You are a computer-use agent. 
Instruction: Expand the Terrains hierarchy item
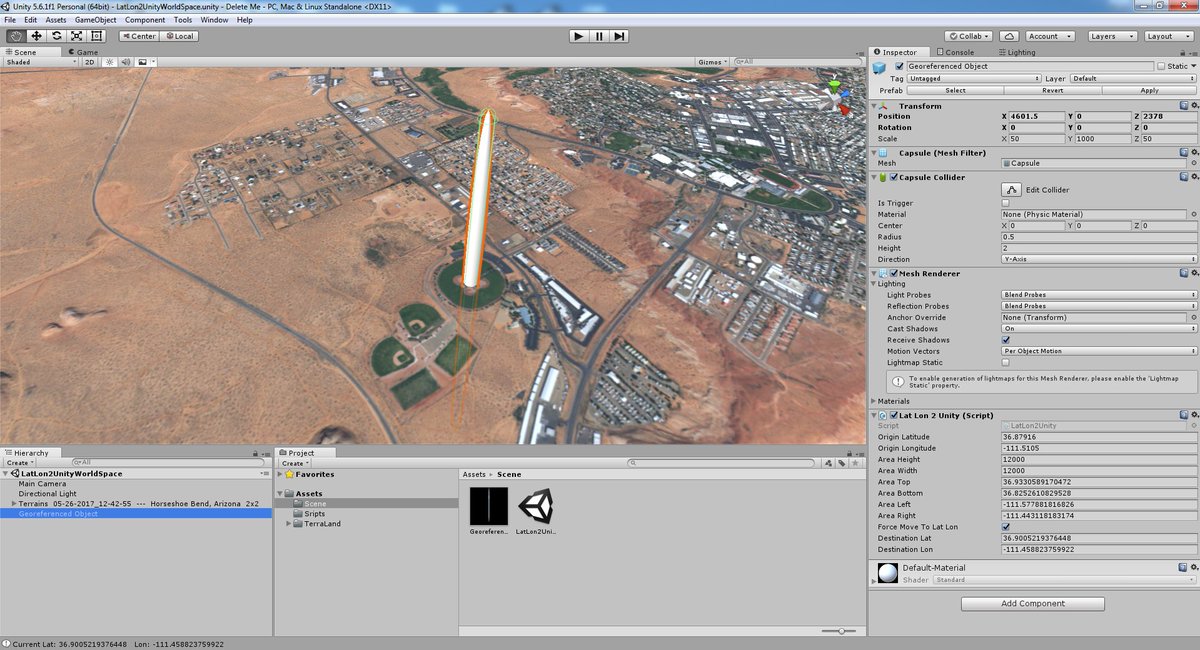coord(14,504)
